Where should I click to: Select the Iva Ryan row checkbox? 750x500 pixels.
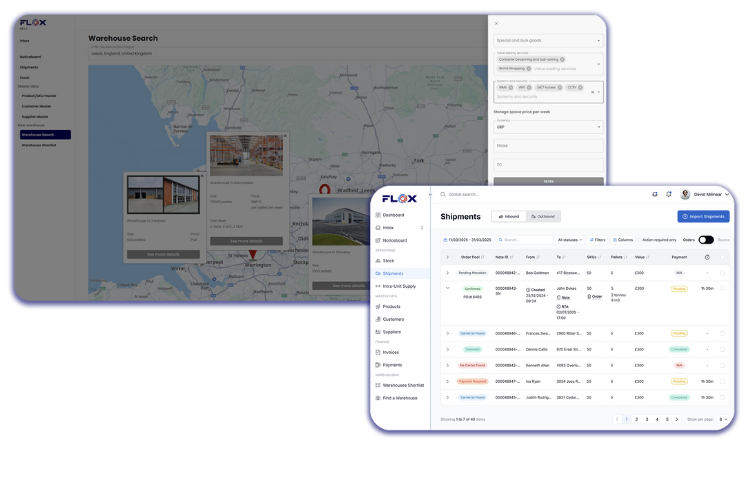[722, 381]
